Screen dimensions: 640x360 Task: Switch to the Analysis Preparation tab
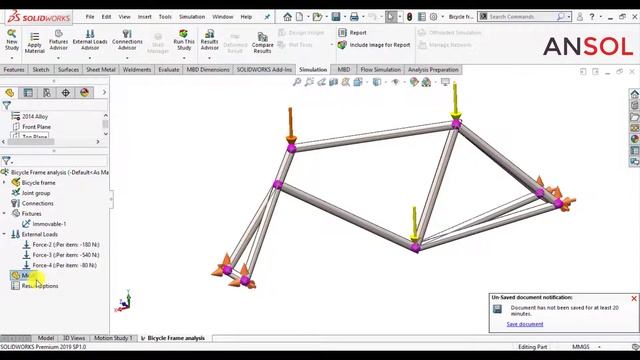433,70
